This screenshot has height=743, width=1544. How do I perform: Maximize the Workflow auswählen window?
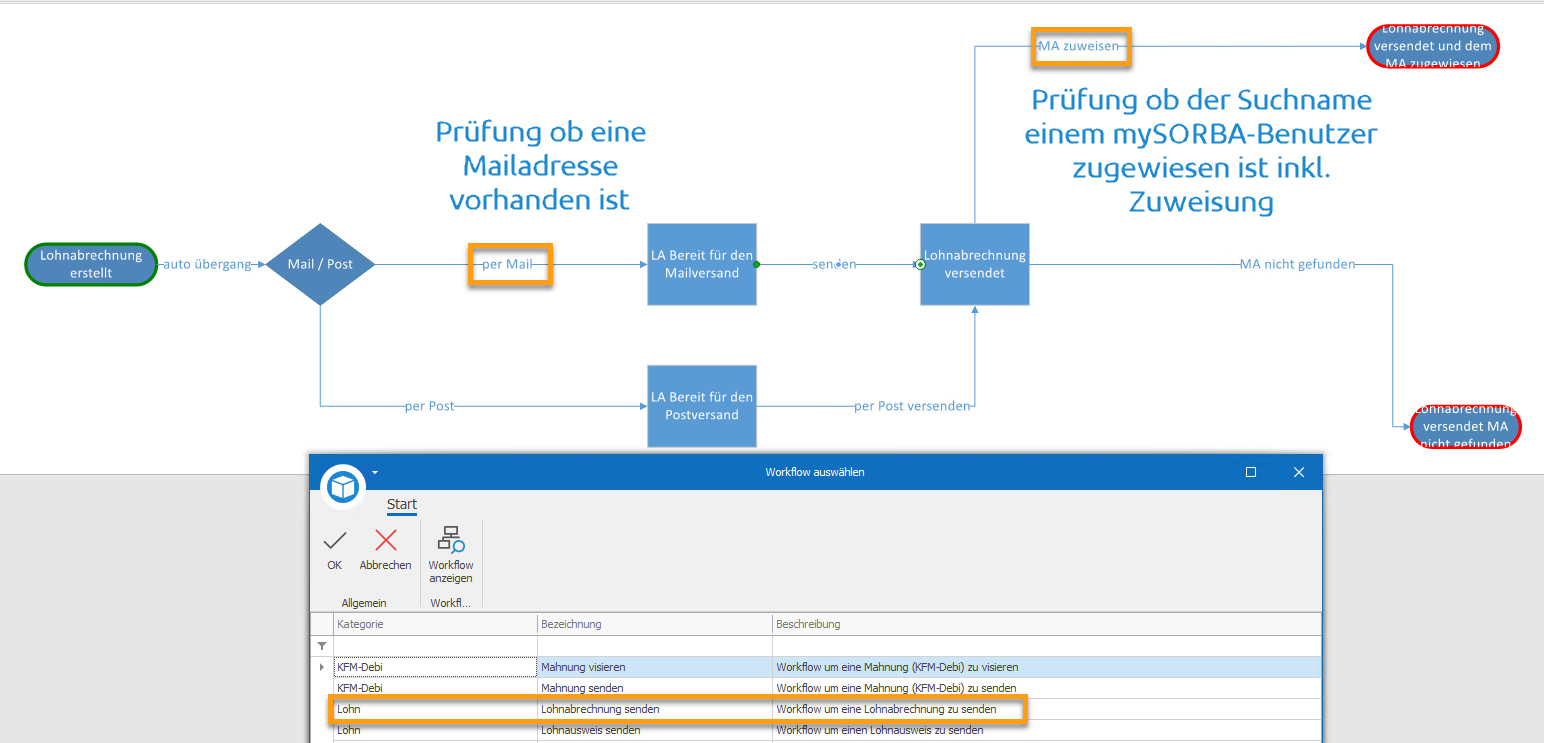[1250, 472]
